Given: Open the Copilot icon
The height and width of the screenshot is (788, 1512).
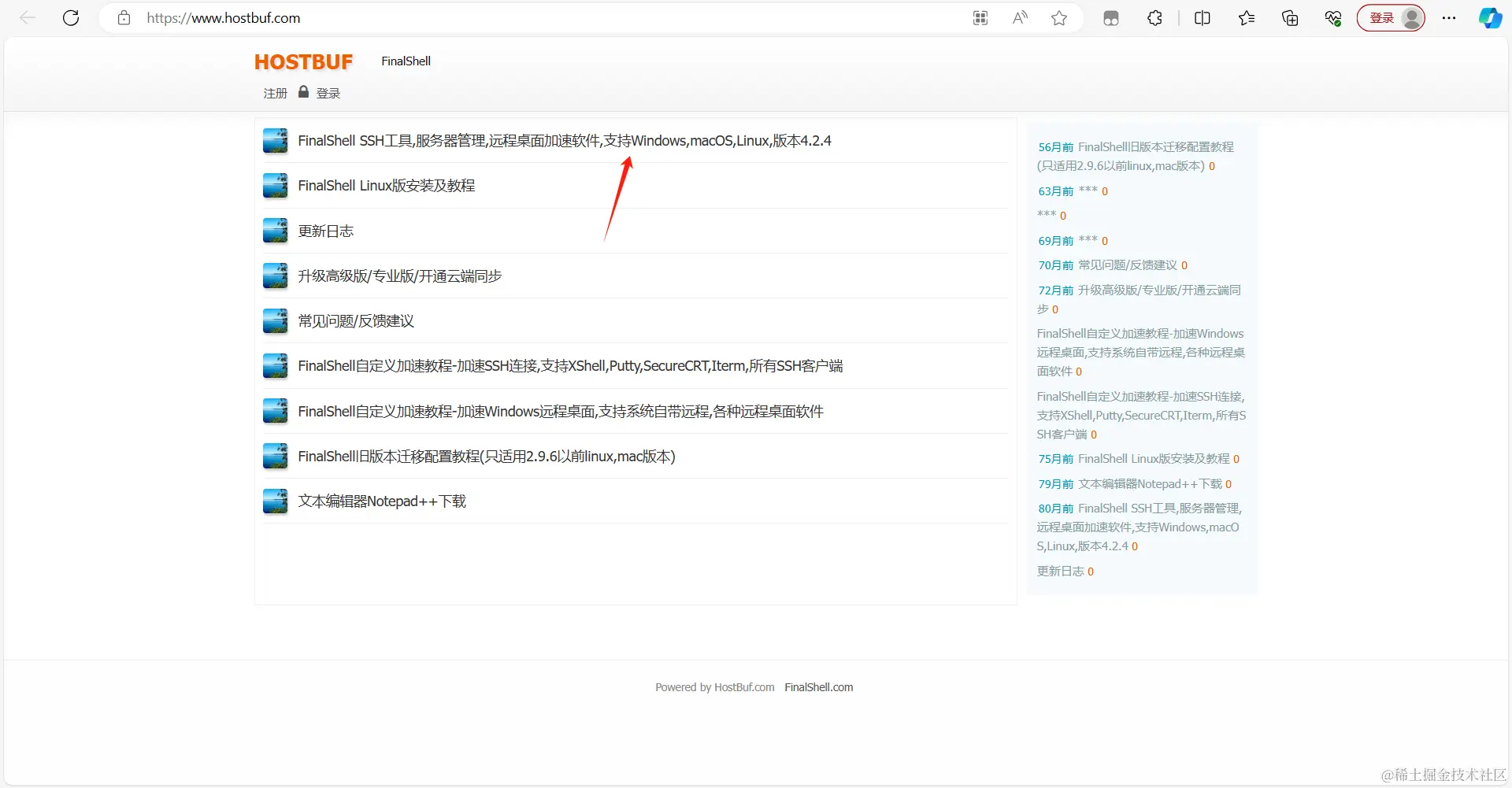Looking at the screenshot, I should click(1490, 18).
